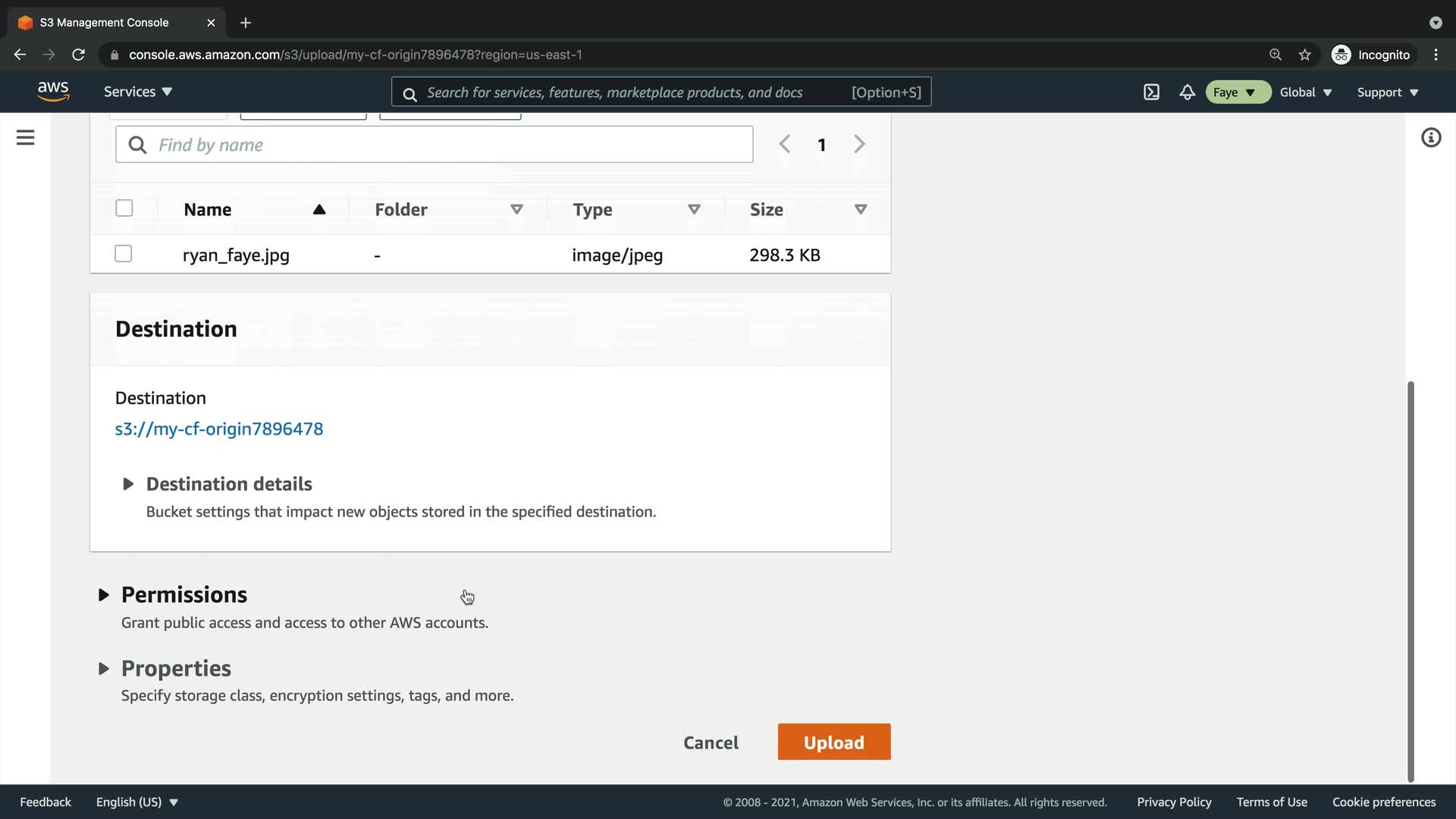
Task: Click the page vertical scrollbar
Action: tap(1410, 580)
